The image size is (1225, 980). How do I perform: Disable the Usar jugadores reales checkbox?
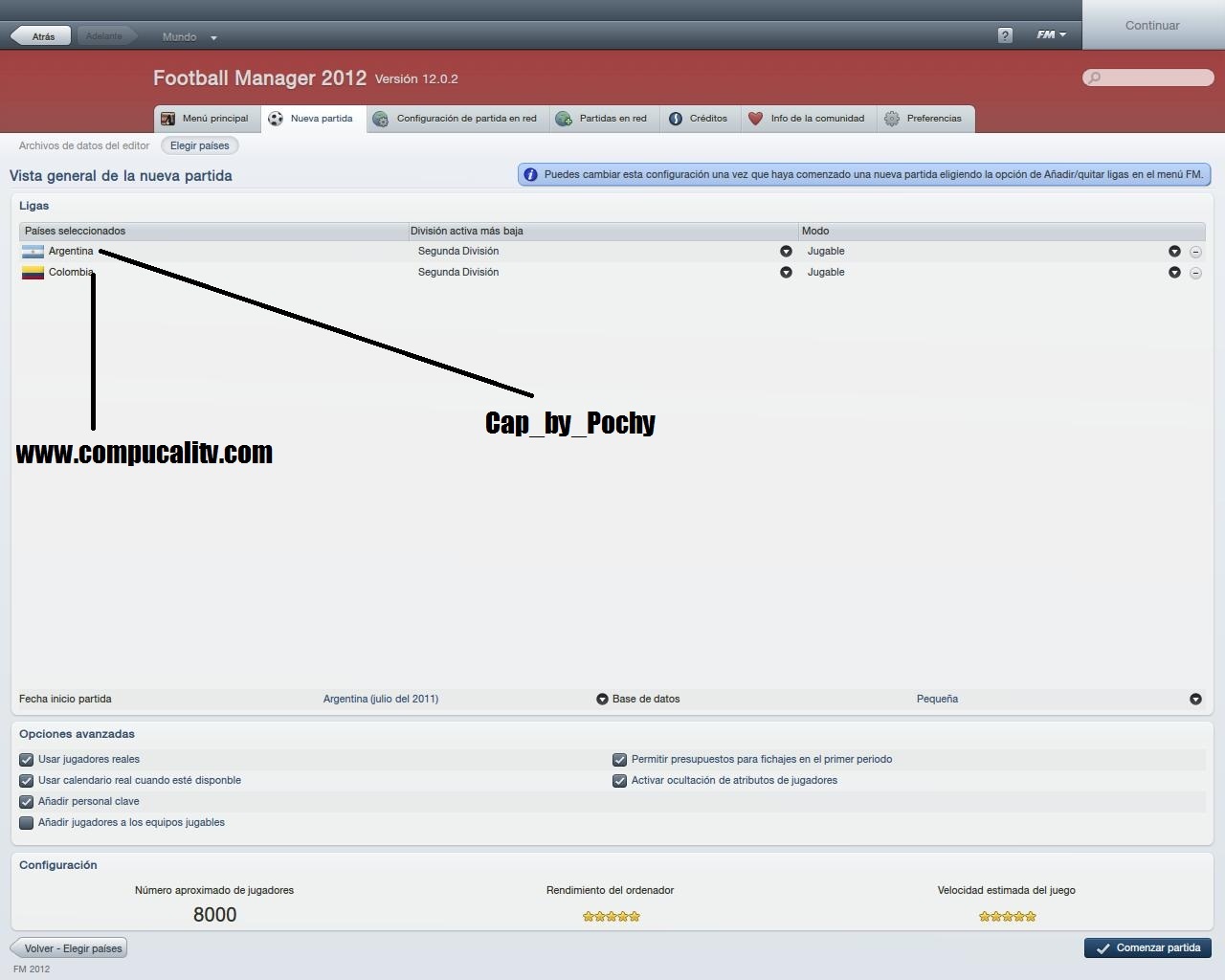pyautogui.click(x=26, y=759)
